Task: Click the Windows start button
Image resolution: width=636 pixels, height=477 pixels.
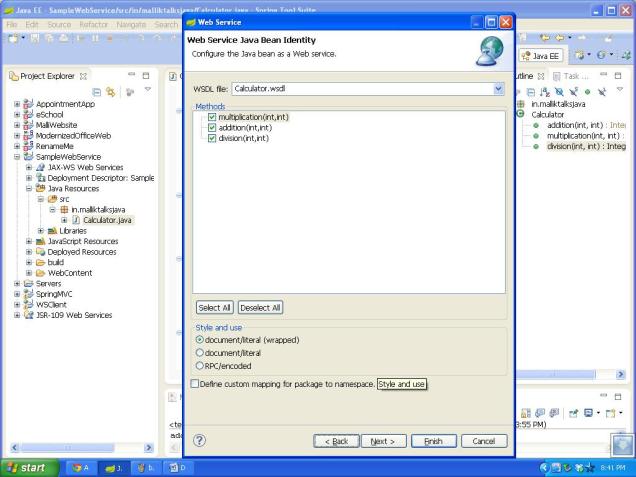Action: point(29,468)
